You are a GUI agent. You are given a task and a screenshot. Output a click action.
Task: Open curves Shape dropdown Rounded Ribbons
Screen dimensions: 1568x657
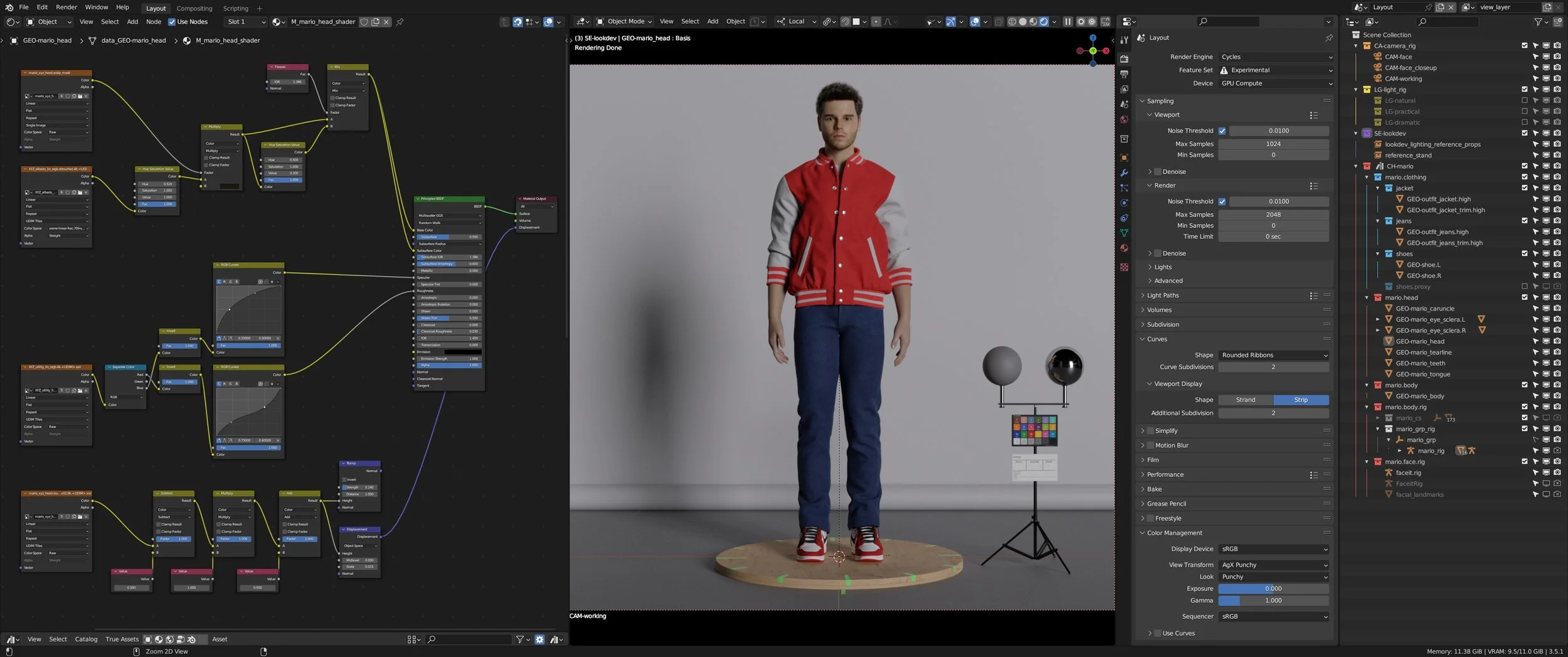pyautogui.click(x=1273, y=355)
